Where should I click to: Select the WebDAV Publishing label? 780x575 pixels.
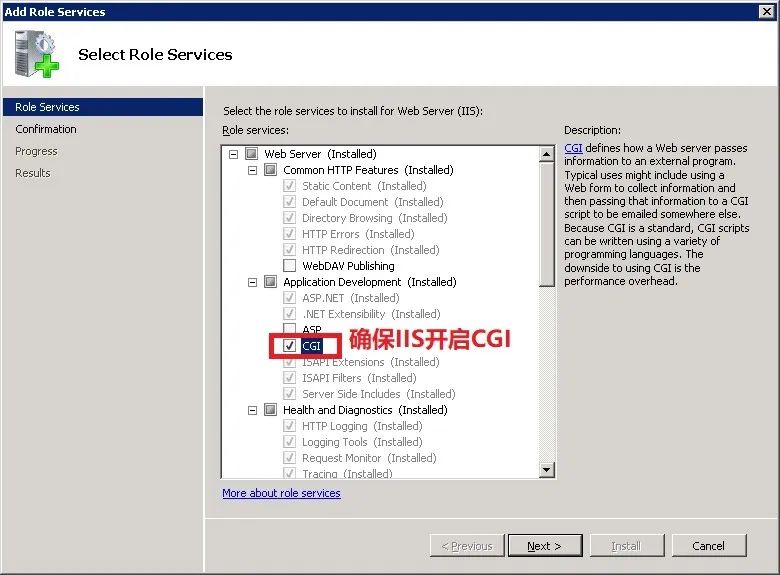(x=348, y=266)
